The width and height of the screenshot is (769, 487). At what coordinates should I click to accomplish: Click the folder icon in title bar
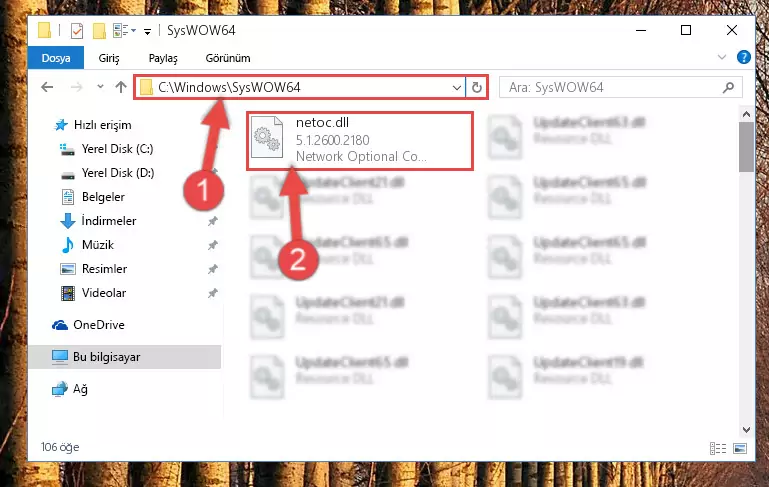click(x=44, y=30)
